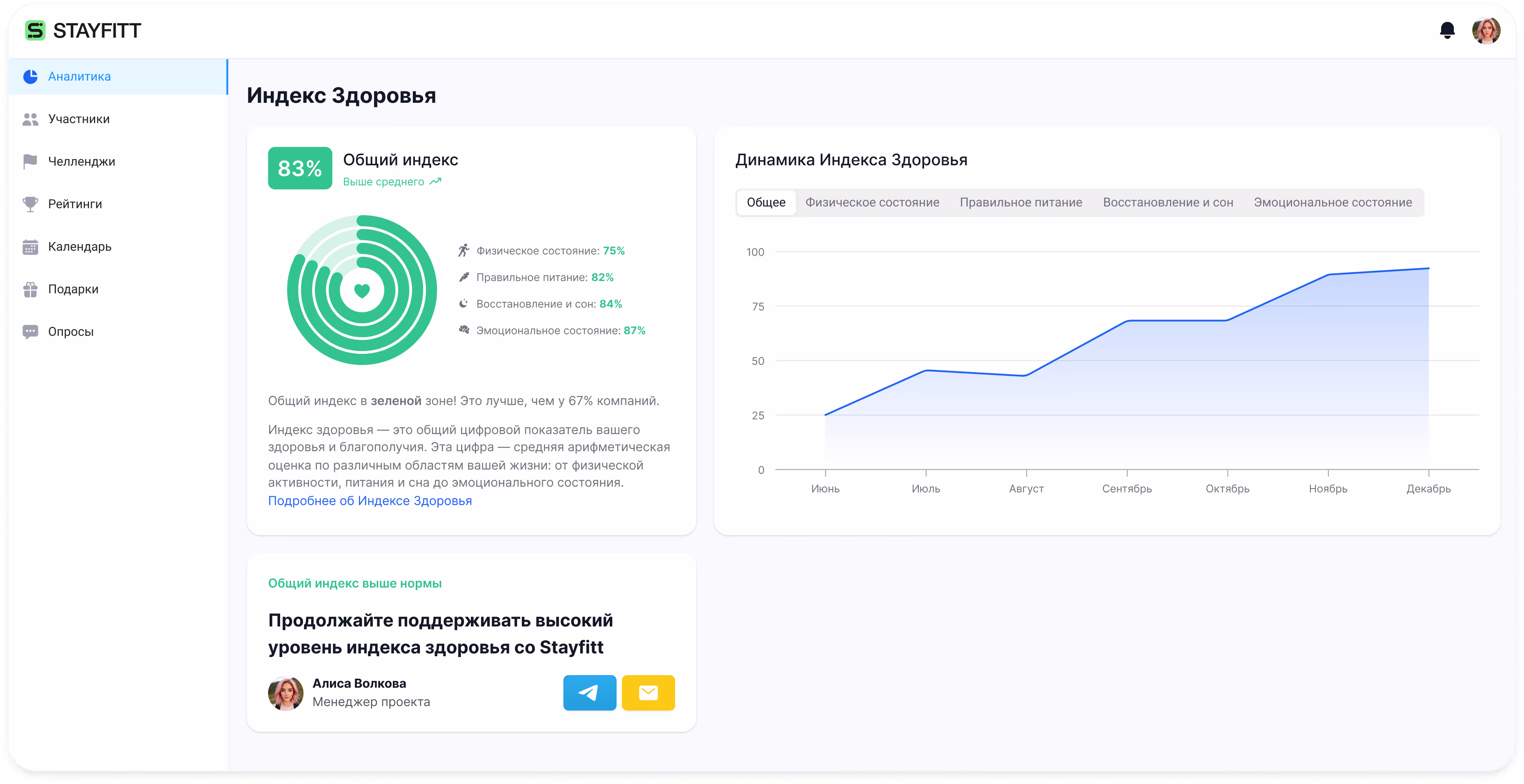Select the Челленджи flag icon
The width and height of the screenshot is (1524, 784).
(x=30, y=162)
